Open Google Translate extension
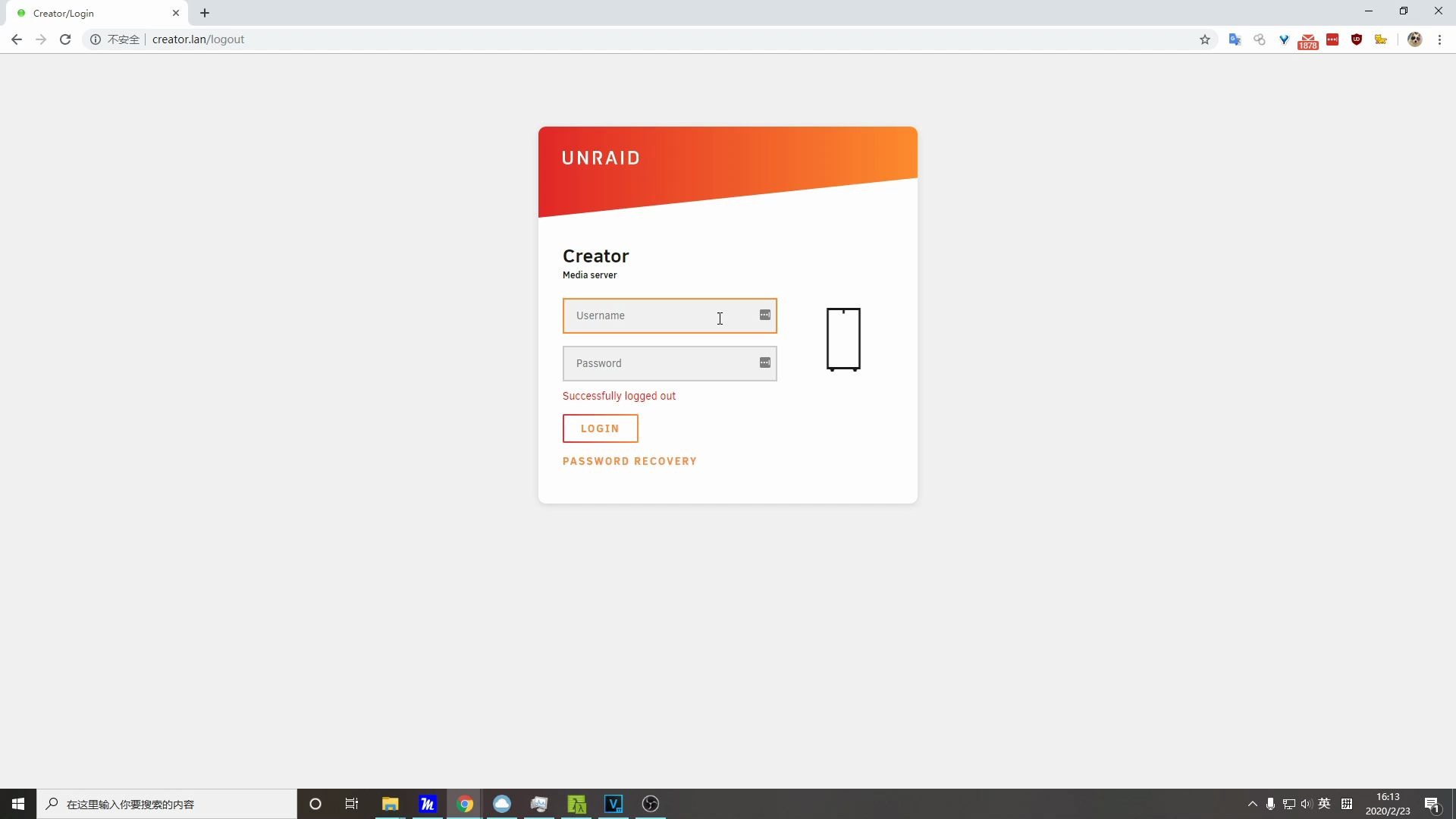1456x819 pixels. 1235,39
